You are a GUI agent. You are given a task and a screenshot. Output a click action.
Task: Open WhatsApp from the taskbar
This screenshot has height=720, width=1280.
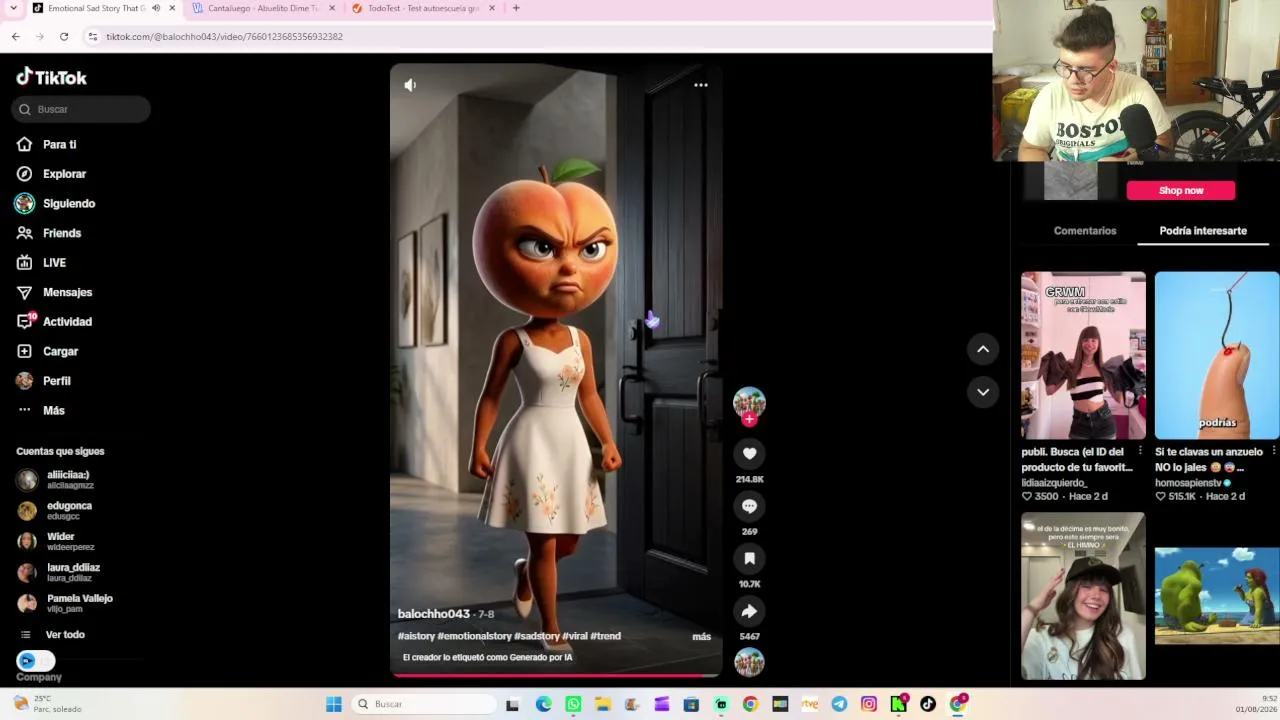pos(573,704)
